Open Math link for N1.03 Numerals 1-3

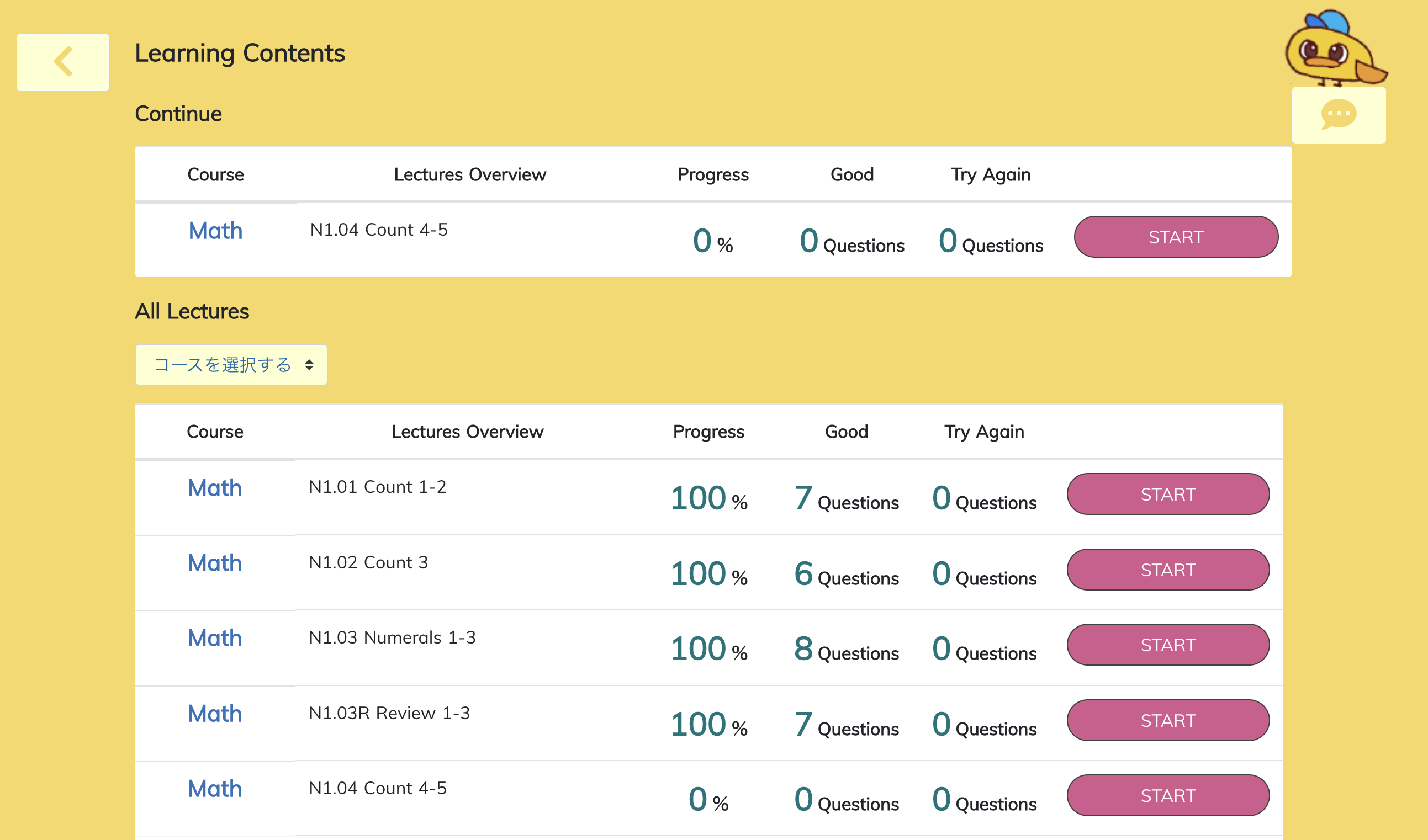point(215,638)
